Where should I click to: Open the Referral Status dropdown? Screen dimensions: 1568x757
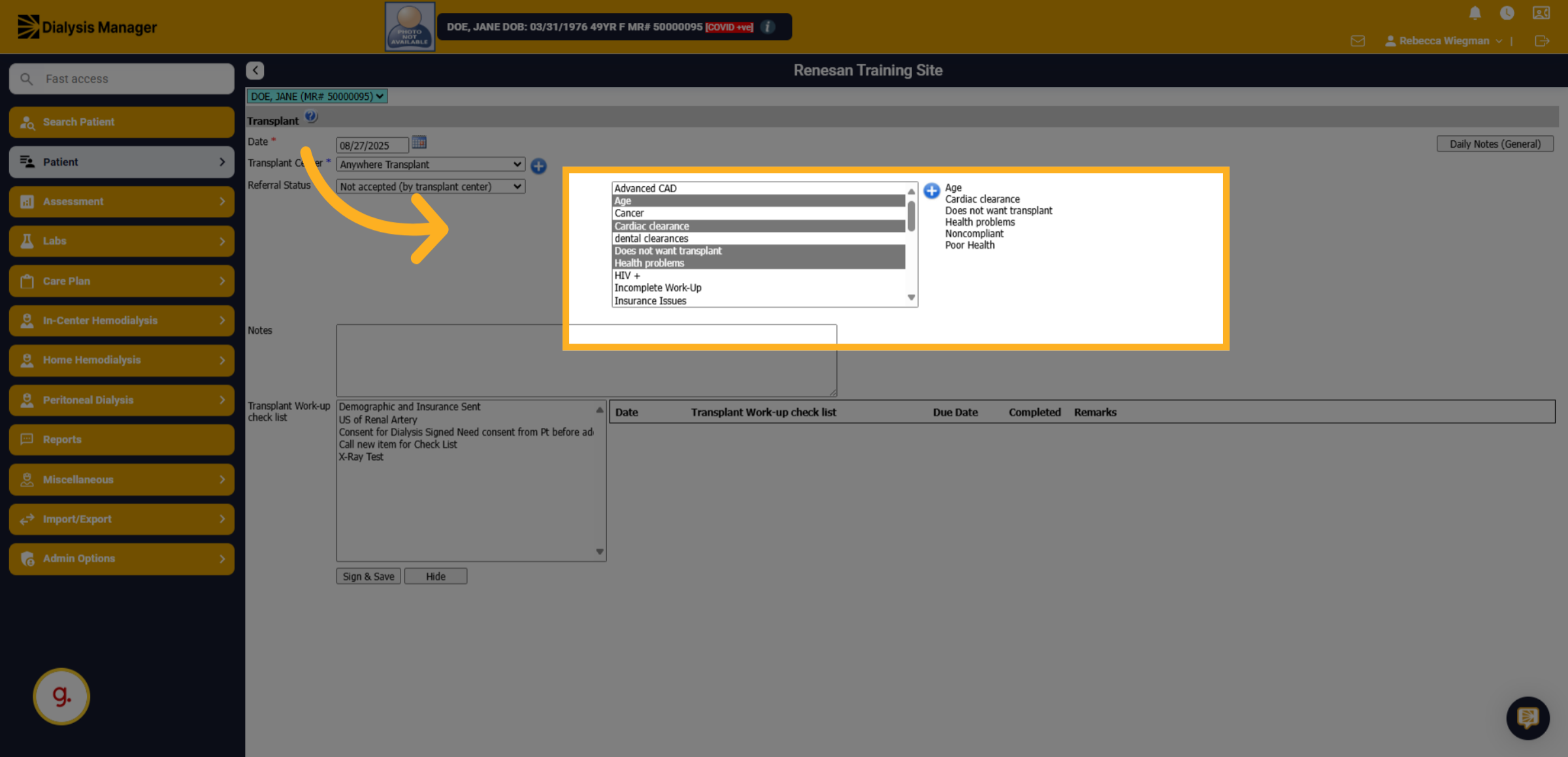pyautogui.click(x=431, y=187)
